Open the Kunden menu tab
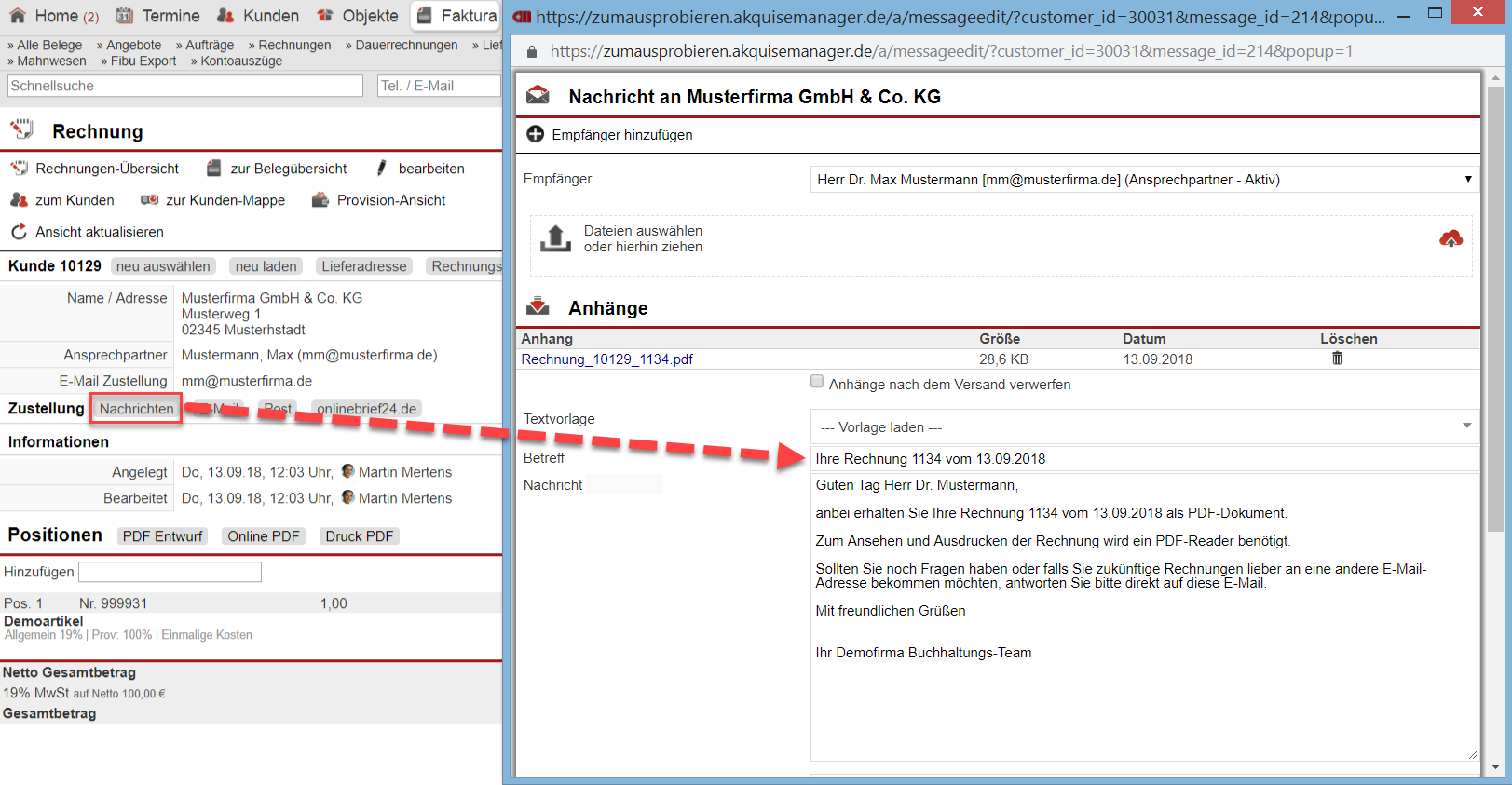The height and width of the screenshot is (785, 1512). coord(258,16)
